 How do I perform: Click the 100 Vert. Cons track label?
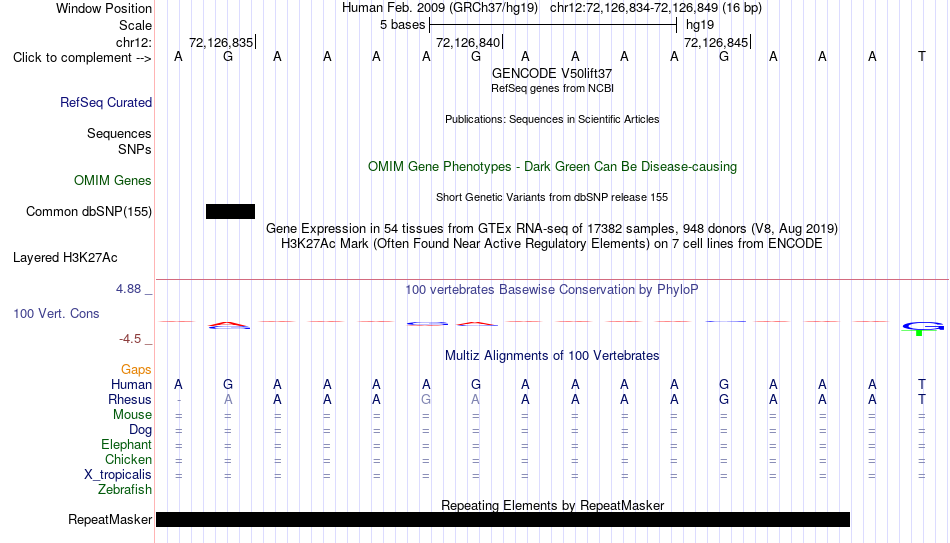pyautogui.click(x=56, y=313)
